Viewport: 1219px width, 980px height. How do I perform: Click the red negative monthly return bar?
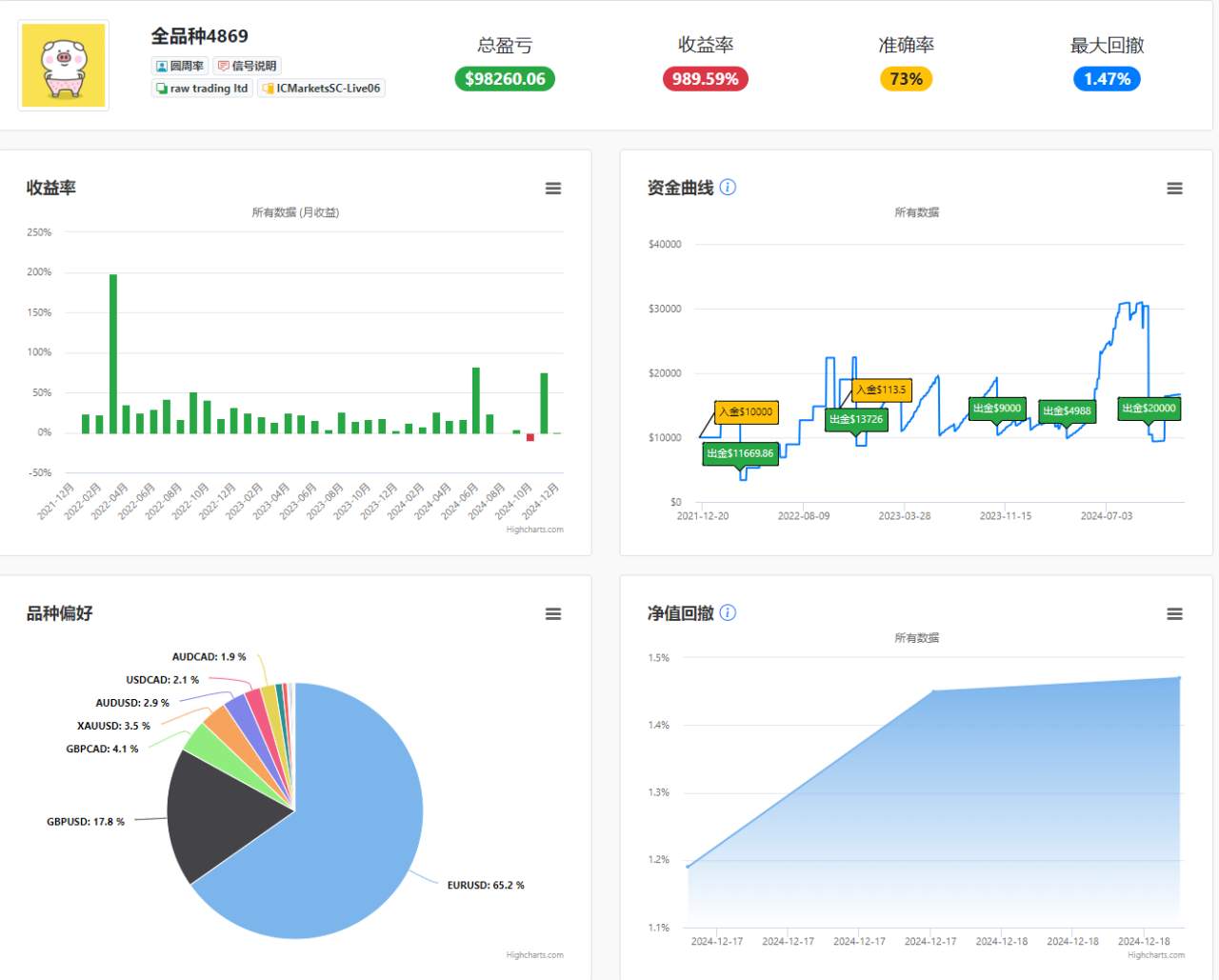tap(530, 437)
